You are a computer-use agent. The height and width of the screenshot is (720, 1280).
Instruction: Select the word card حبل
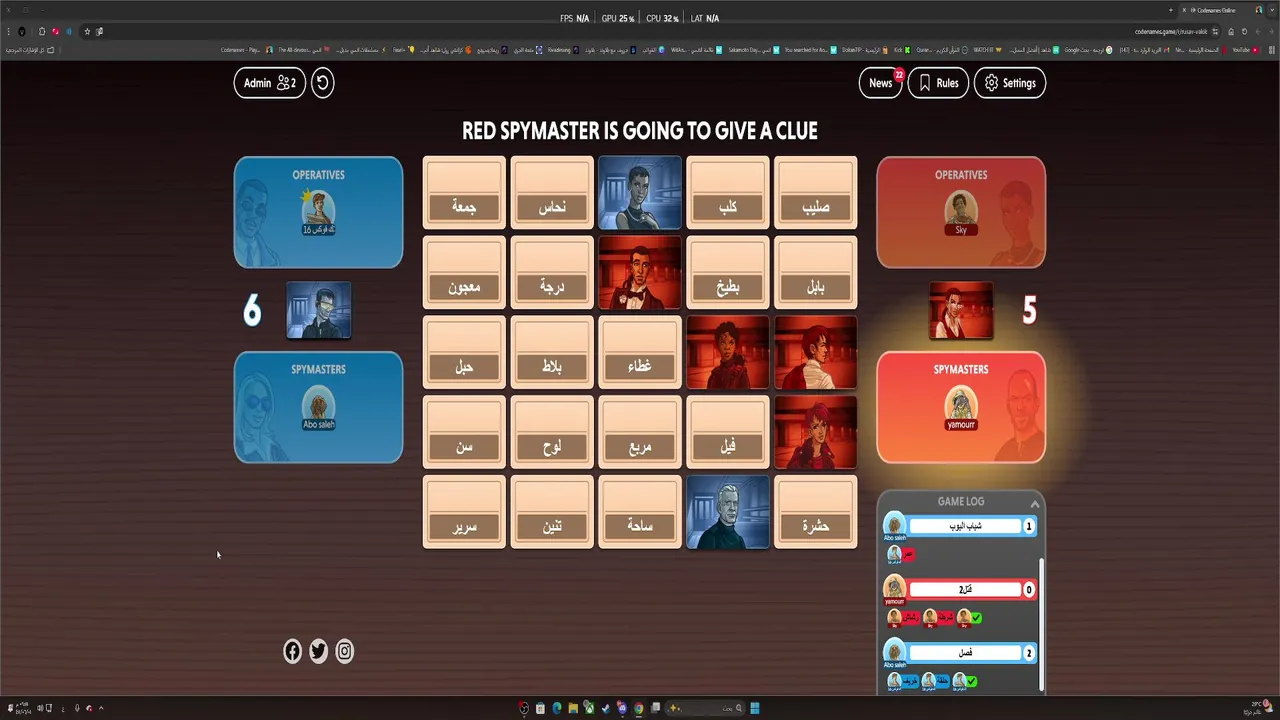click(x=464, y=353)
